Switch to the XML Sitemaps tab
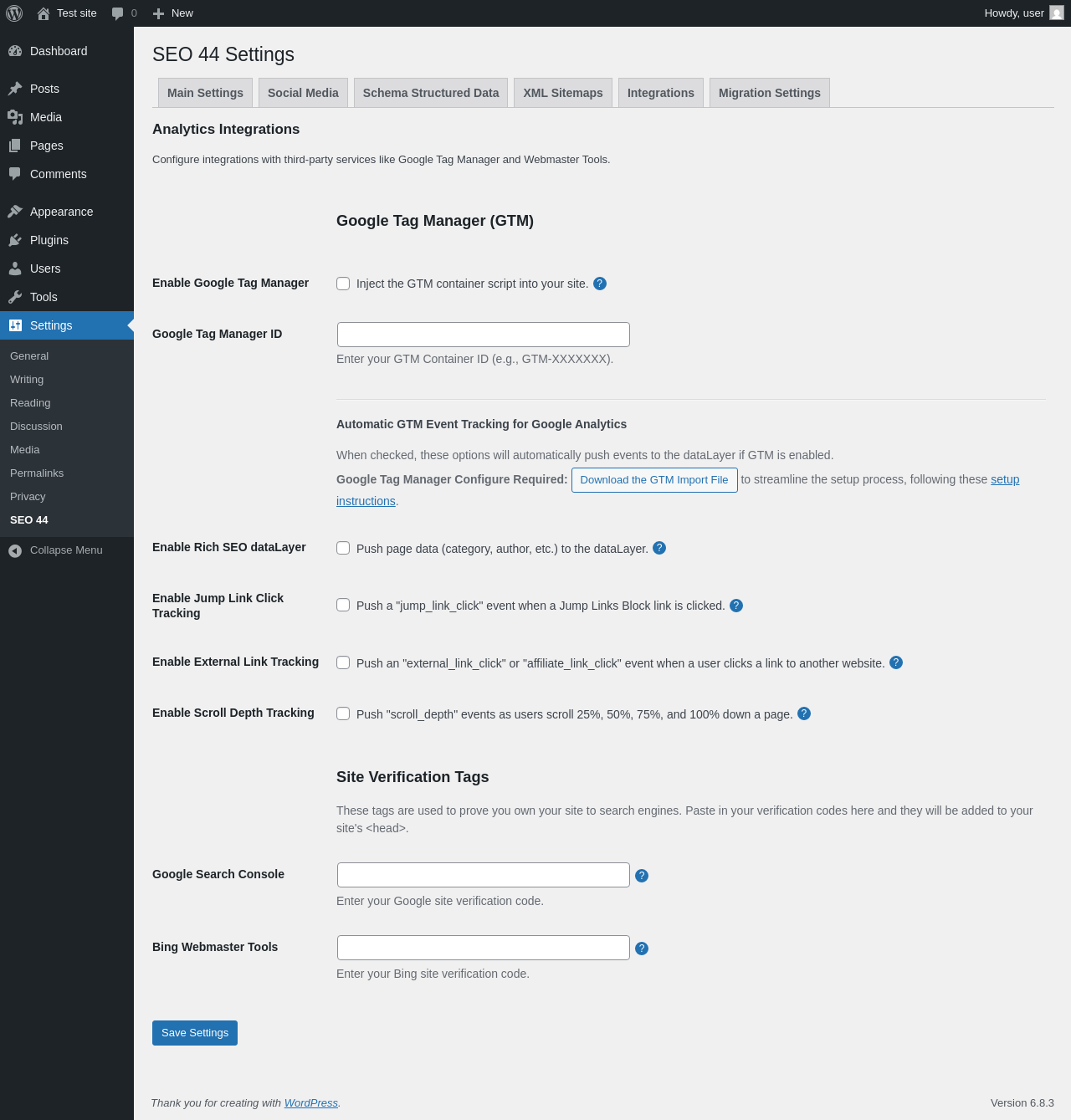Image resolution: width=1071 pixels, height=1120 pixels. [x=563, y=93]
